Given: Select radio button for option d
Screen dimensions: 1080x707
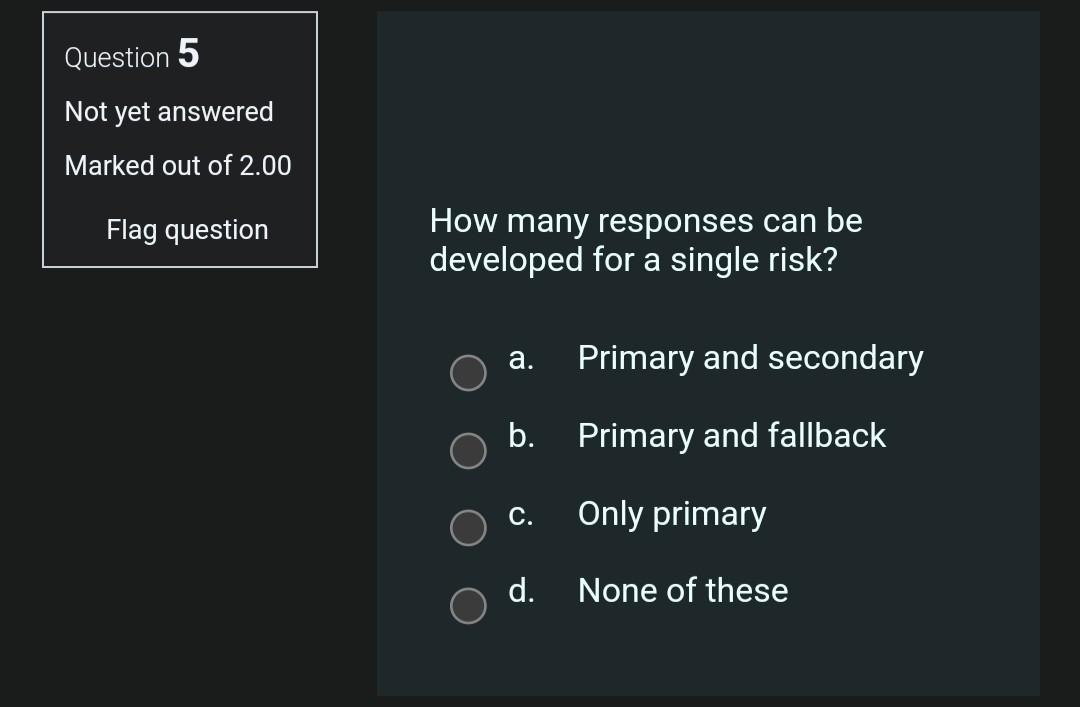Looking at the screenshot, I should pos(468,605).
